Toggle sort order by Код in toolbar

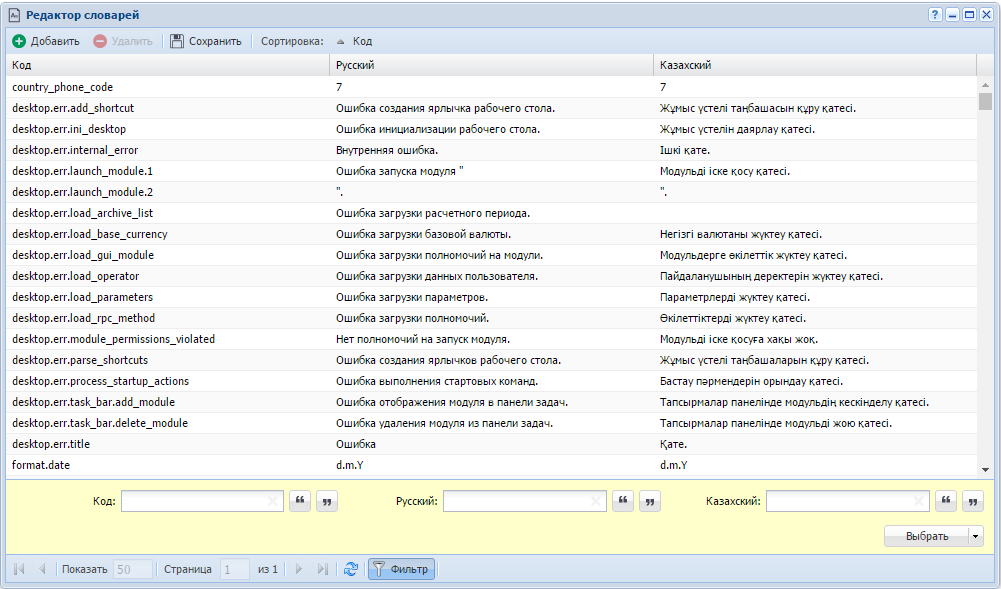354,41
